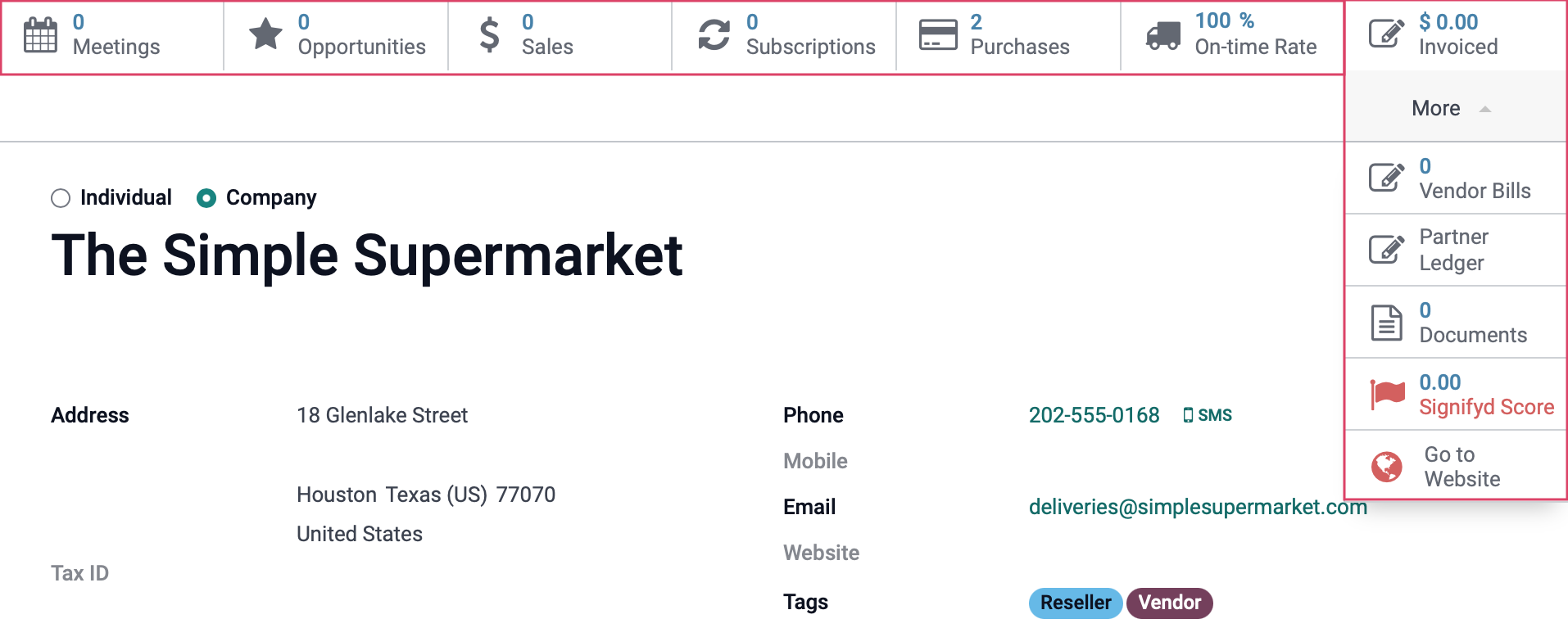Screen dimensions: 1568x637
Task: Select the Company radio button
Action: click(x=206, y=198)
